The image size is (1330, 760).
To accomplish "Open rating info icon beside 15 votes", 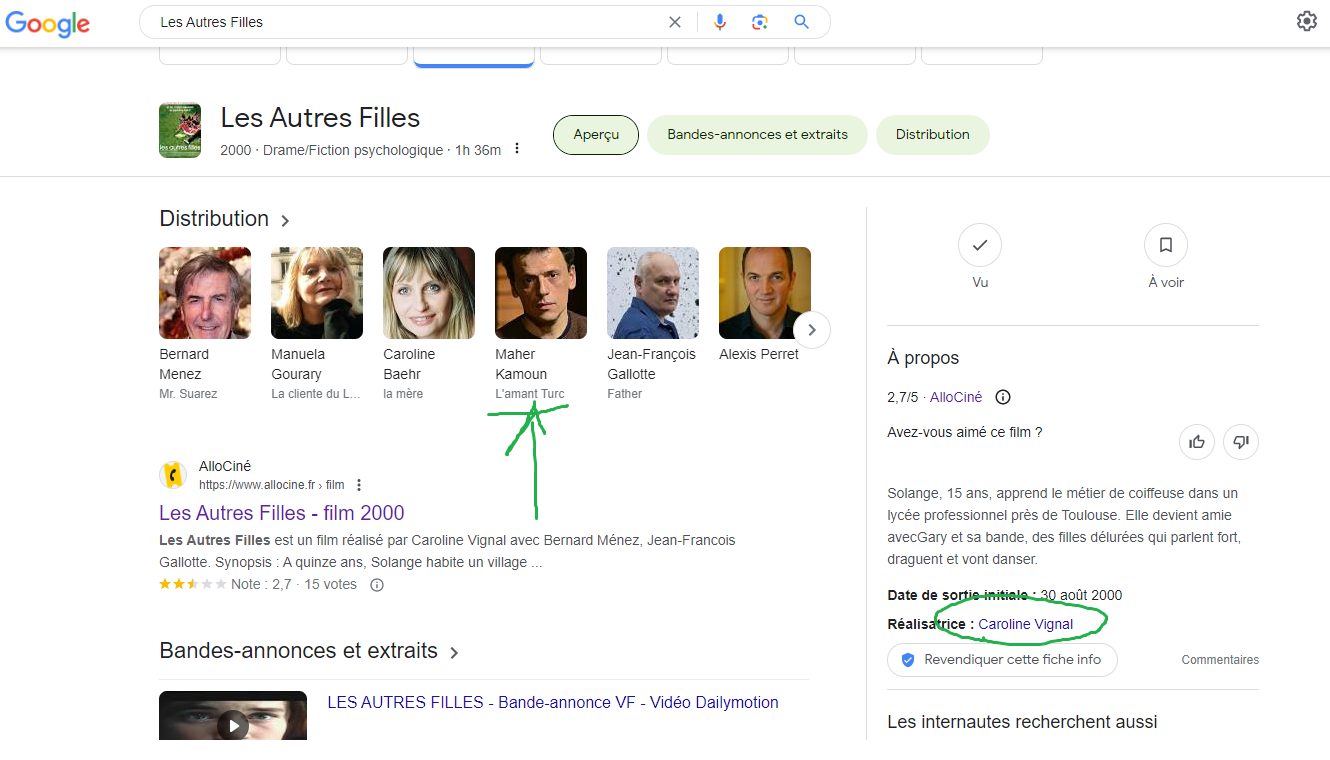I will (377, 585).
